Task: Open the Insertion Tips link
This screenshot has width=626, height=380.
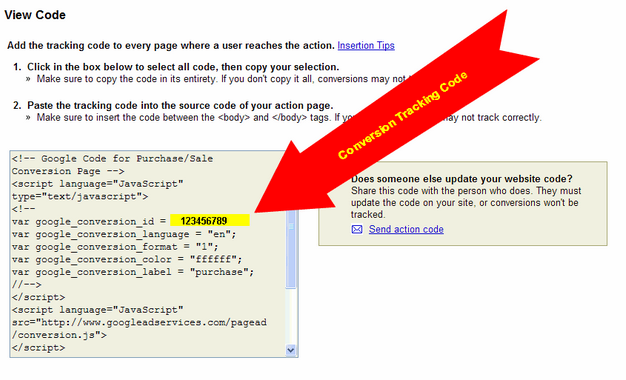Action: (x=366, y=46)
